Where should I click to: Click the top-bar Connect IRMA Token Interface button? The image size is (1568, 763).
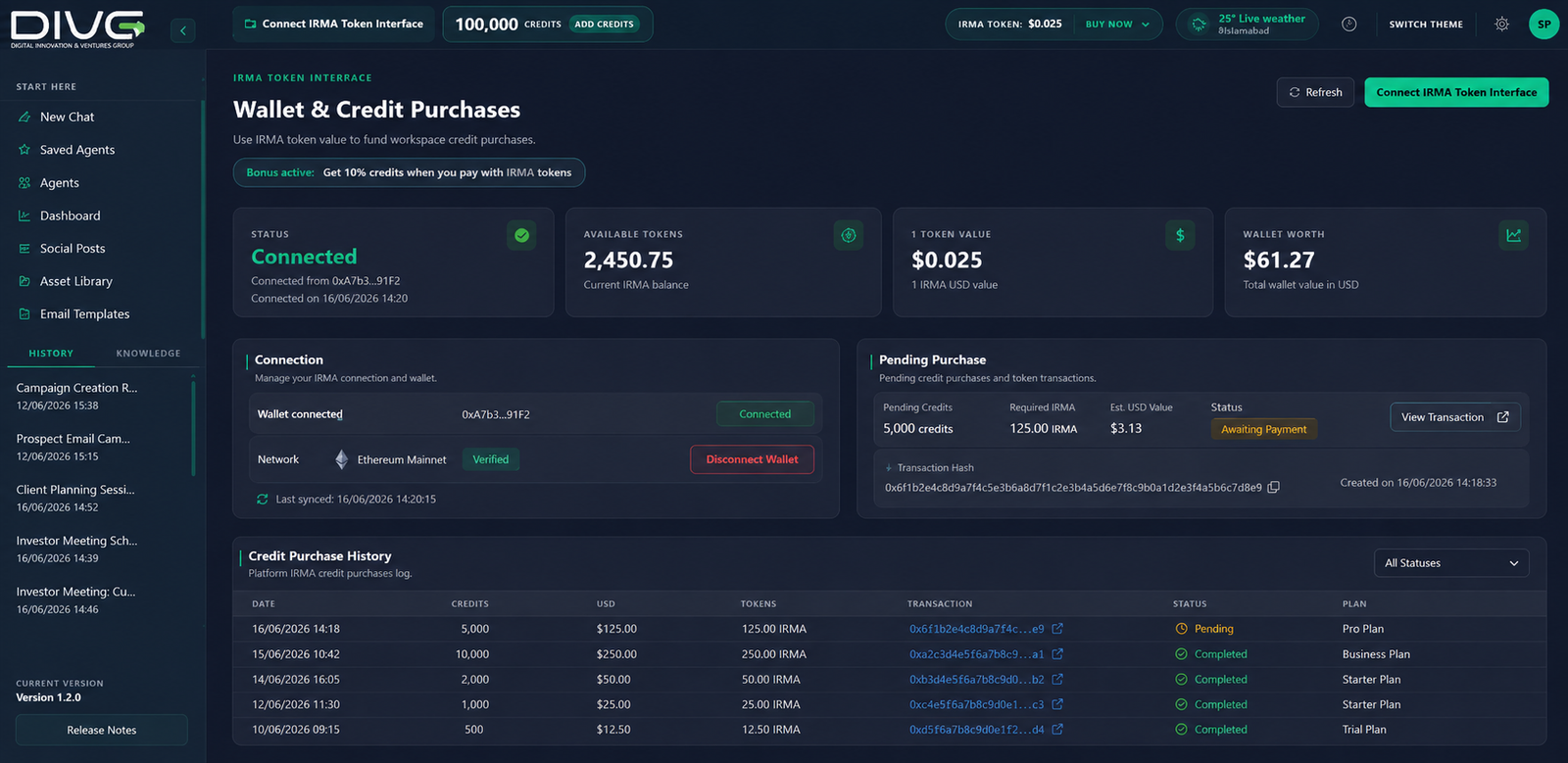(x=333, y=24)
